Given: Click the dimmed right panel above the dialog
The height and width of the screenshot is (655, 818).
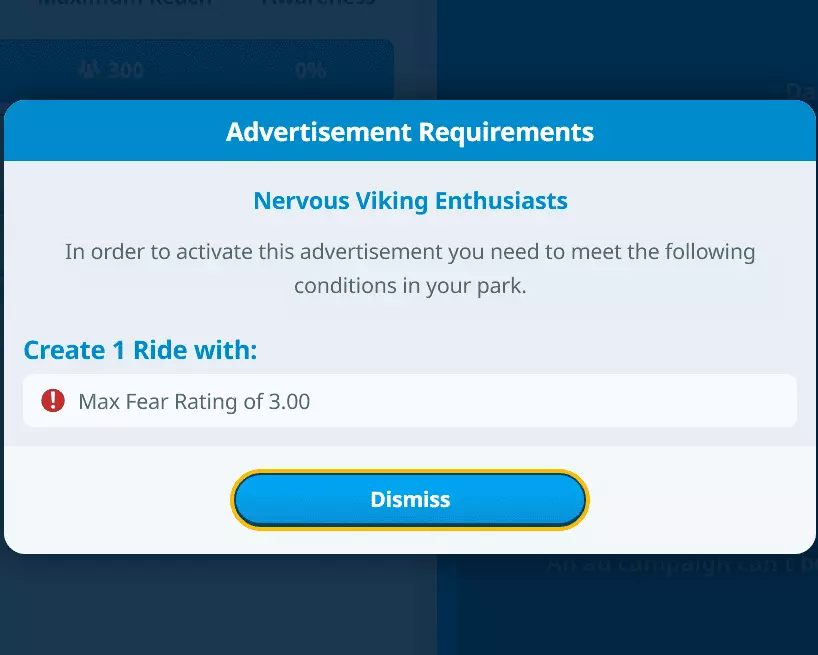Looking at the screenshot, I should click(x=620, y=50).
